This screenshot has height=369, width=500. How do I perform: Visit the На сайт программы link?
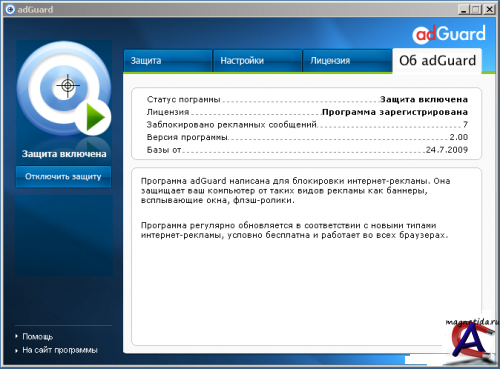[60, 350]
